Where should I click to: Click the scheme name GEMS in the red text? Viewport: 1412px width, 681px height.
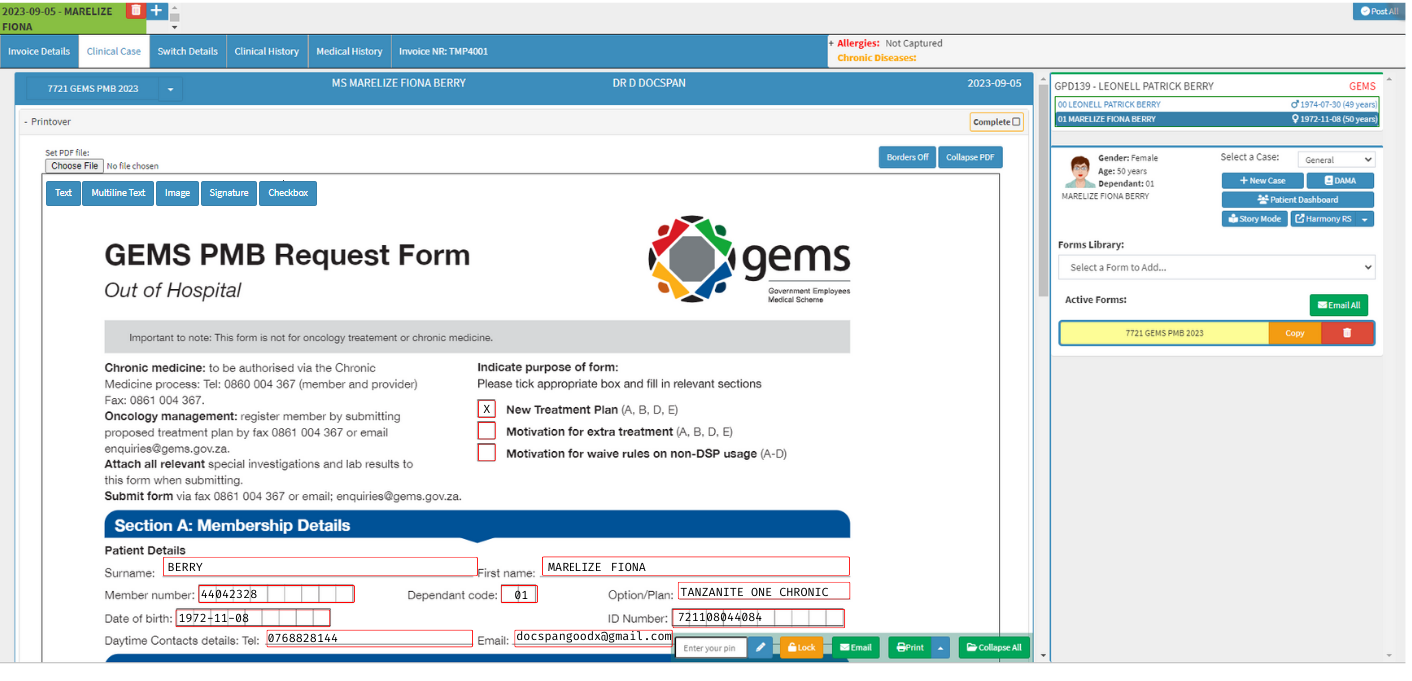(x=1362, y=86)
